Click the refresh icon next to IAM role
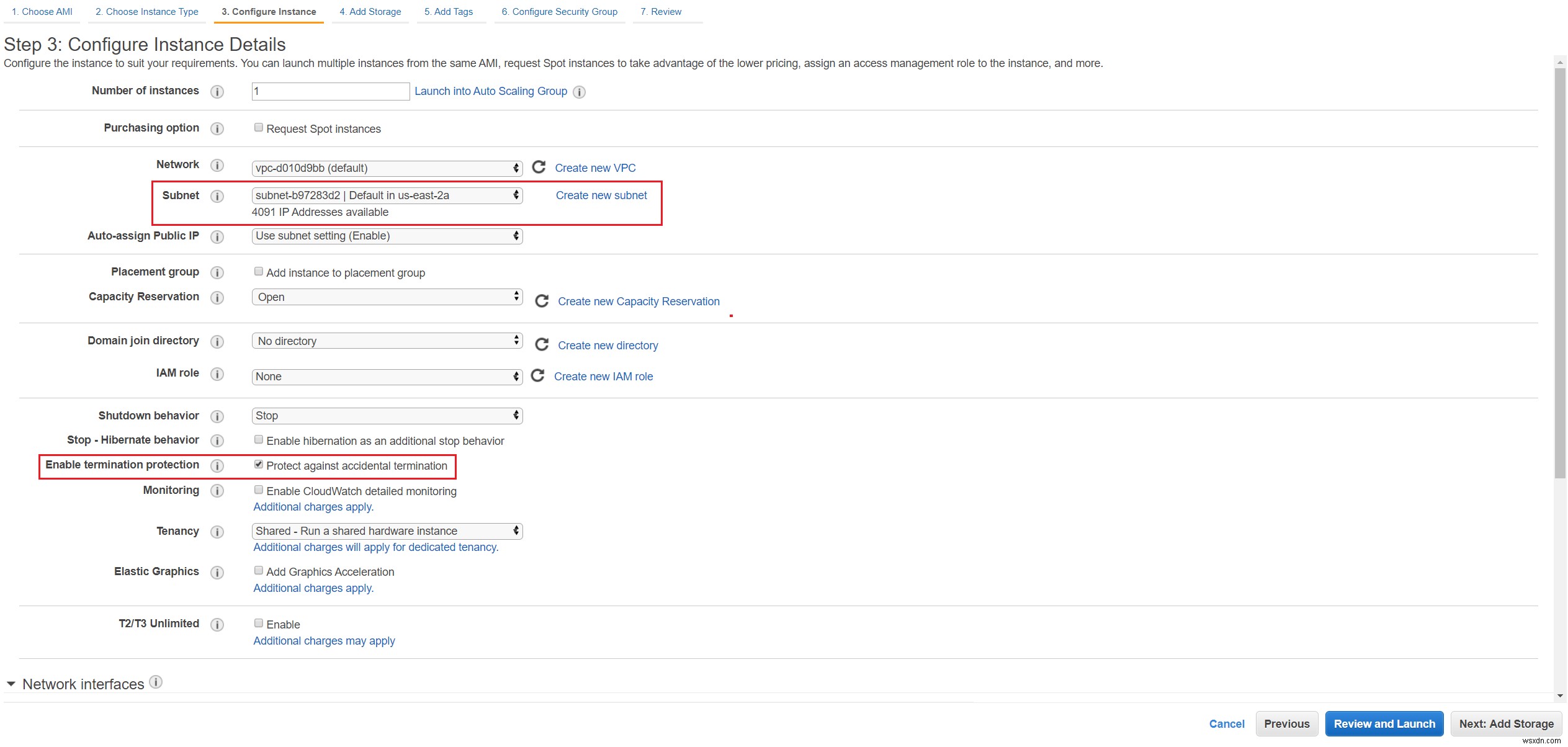 [x=538, y=375]
